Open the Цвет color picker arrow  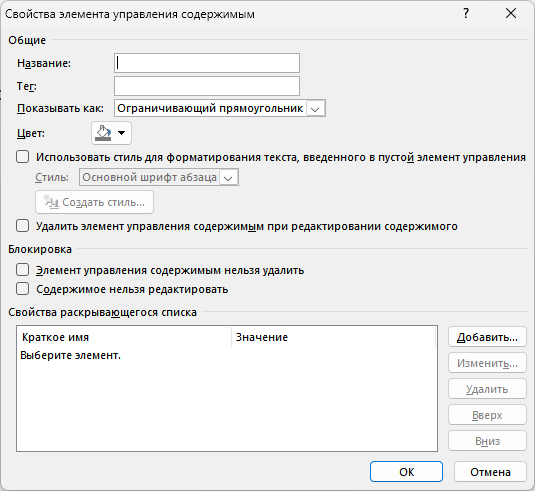click(x=121, y=133)
